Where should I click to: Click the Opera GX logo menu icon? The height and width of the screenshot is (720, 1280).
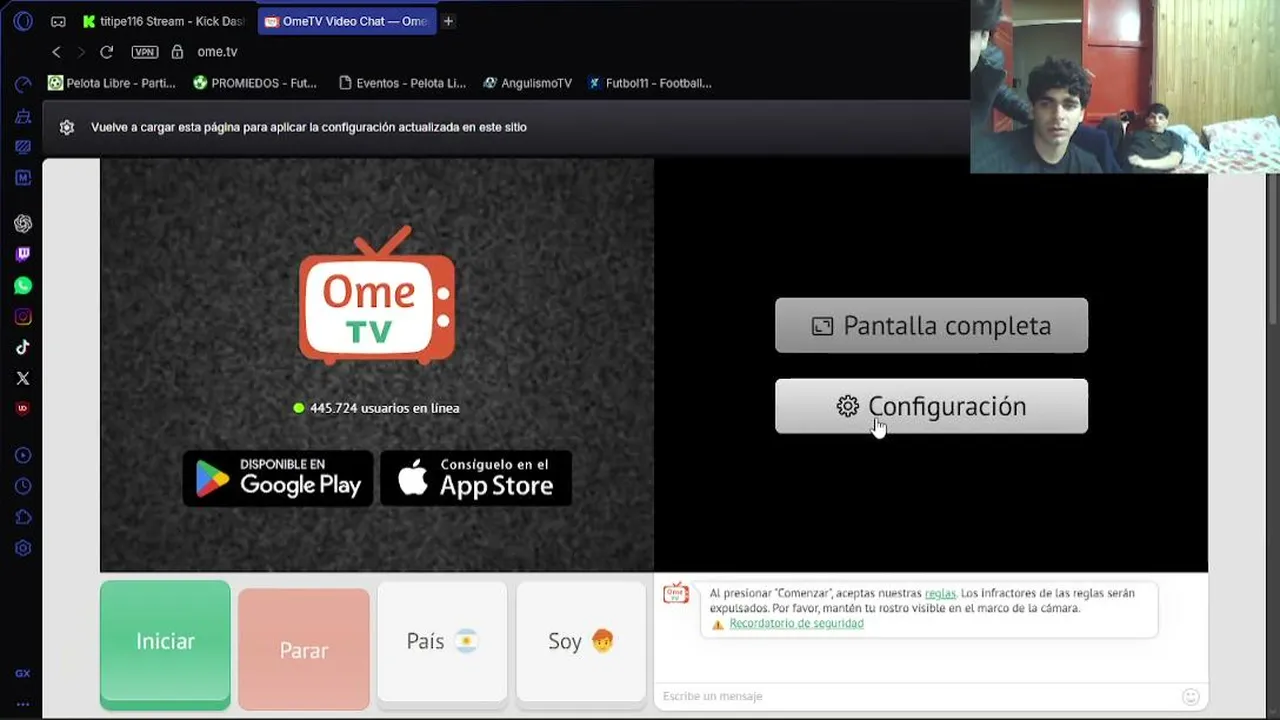point(23,21)
